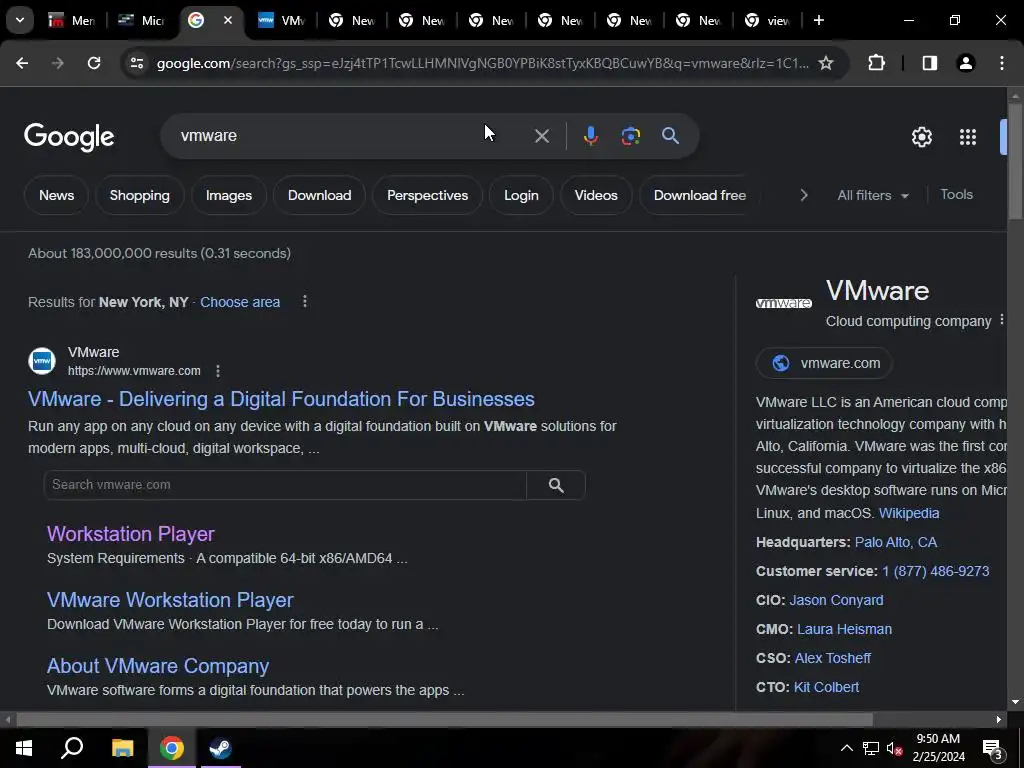
Task: Go back to the previous page
Action: point(22,63)
